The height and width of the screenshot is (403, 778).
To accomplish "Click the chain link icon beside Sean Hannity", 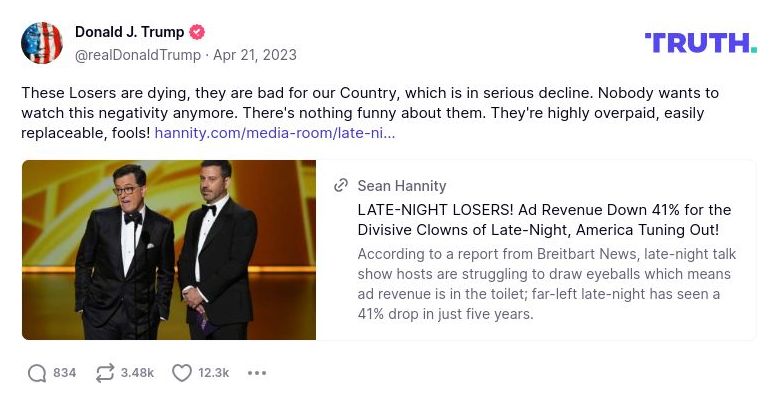I will pos(341,186).
